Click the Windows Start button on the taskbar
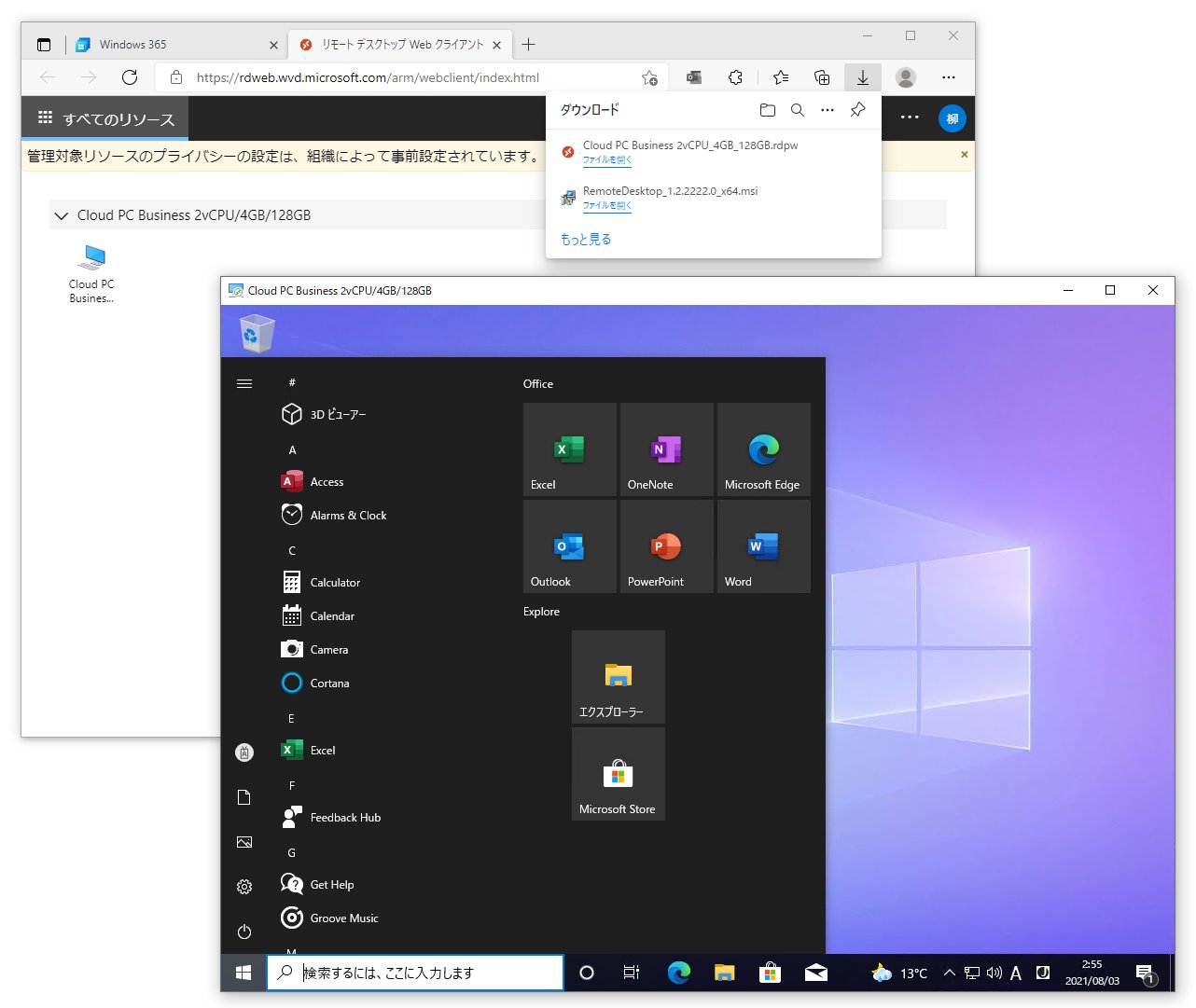Image resolution: width=1196 pixels, height=1008 pixels. click(x=243, y=973)
